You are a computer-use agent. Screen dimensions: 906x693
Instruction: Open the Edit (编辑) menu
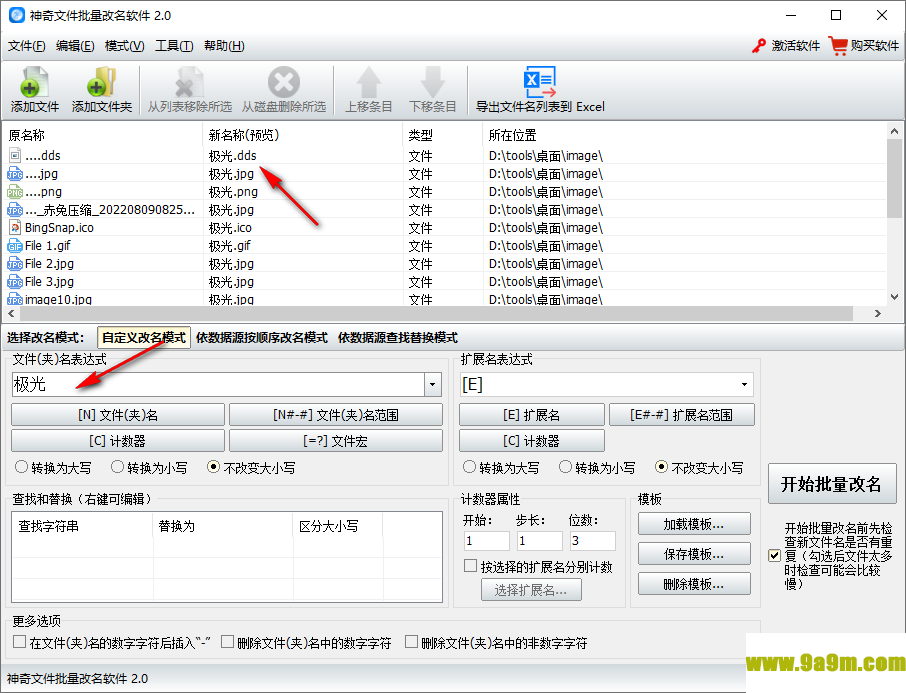(x=75, y=46)
